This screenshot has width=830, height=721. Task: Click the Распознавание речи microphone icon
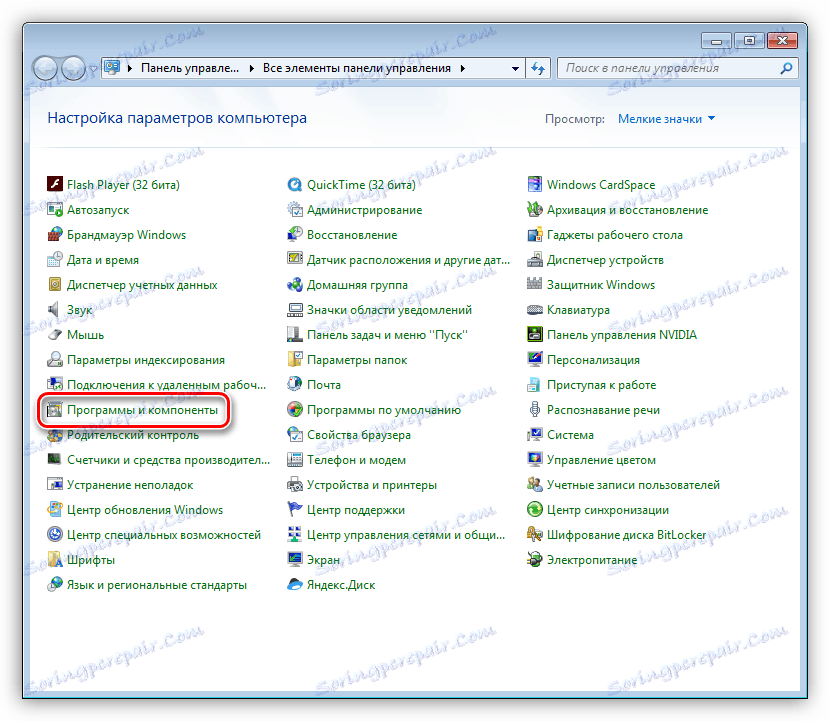coord(535,410)
